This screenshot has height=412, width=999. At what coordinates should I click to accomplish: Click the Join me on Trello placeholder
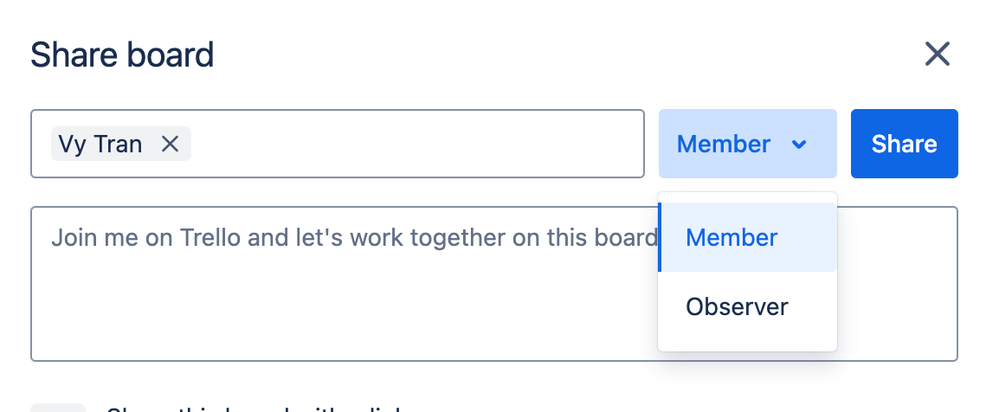point(354,238)
